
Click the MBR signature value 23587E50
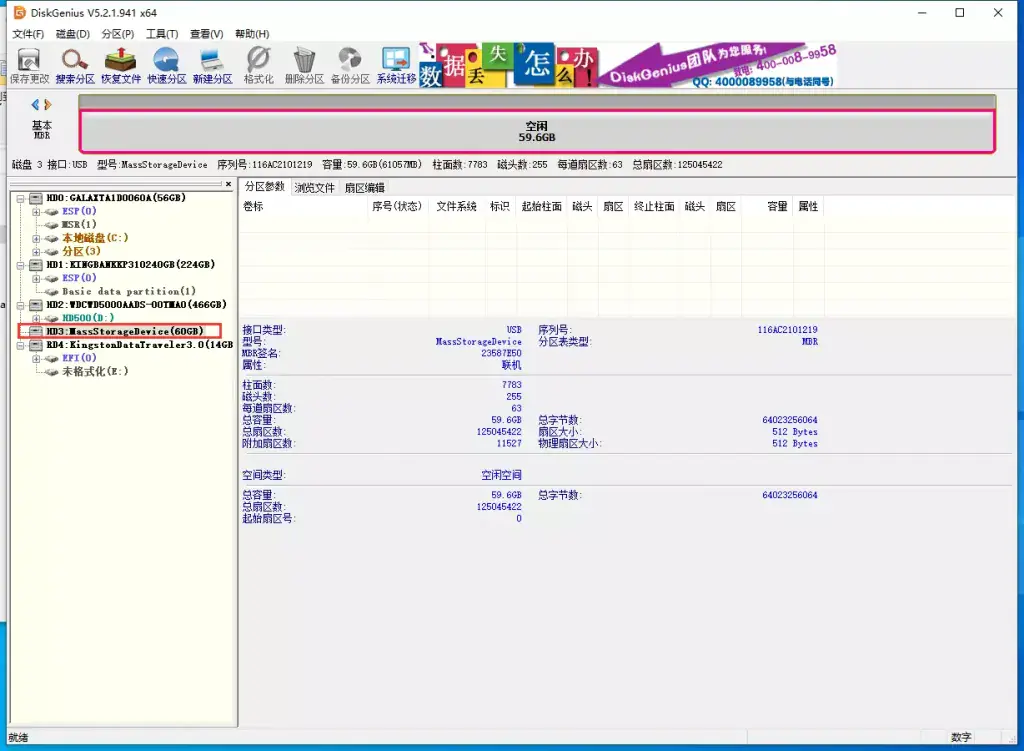pos(501,353)
